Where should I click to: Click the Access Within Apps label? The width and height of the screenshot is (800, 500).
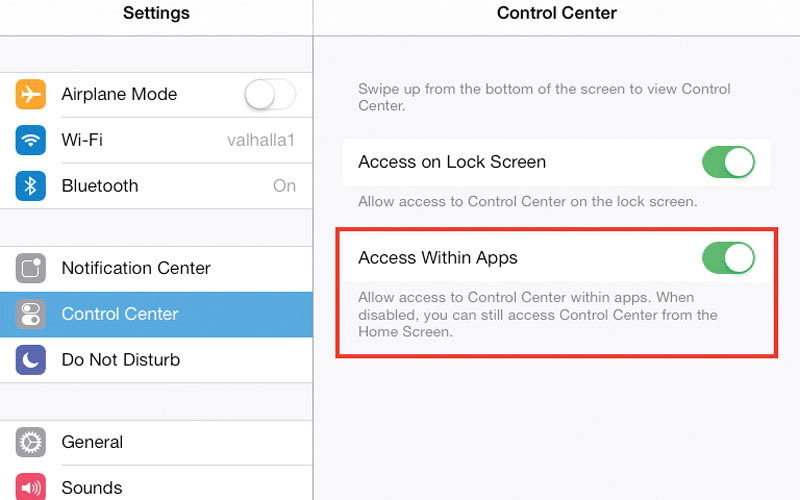[x=438, y=258]
